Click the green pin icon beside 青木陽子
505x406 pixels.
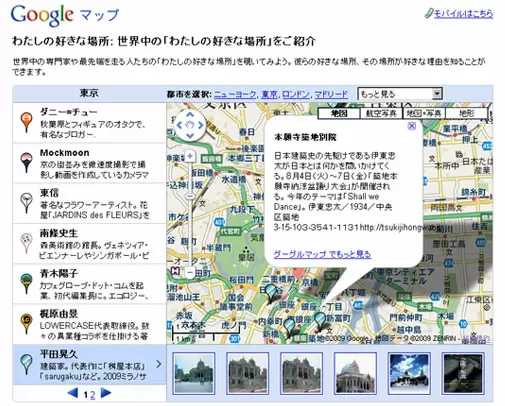point(26,284)
